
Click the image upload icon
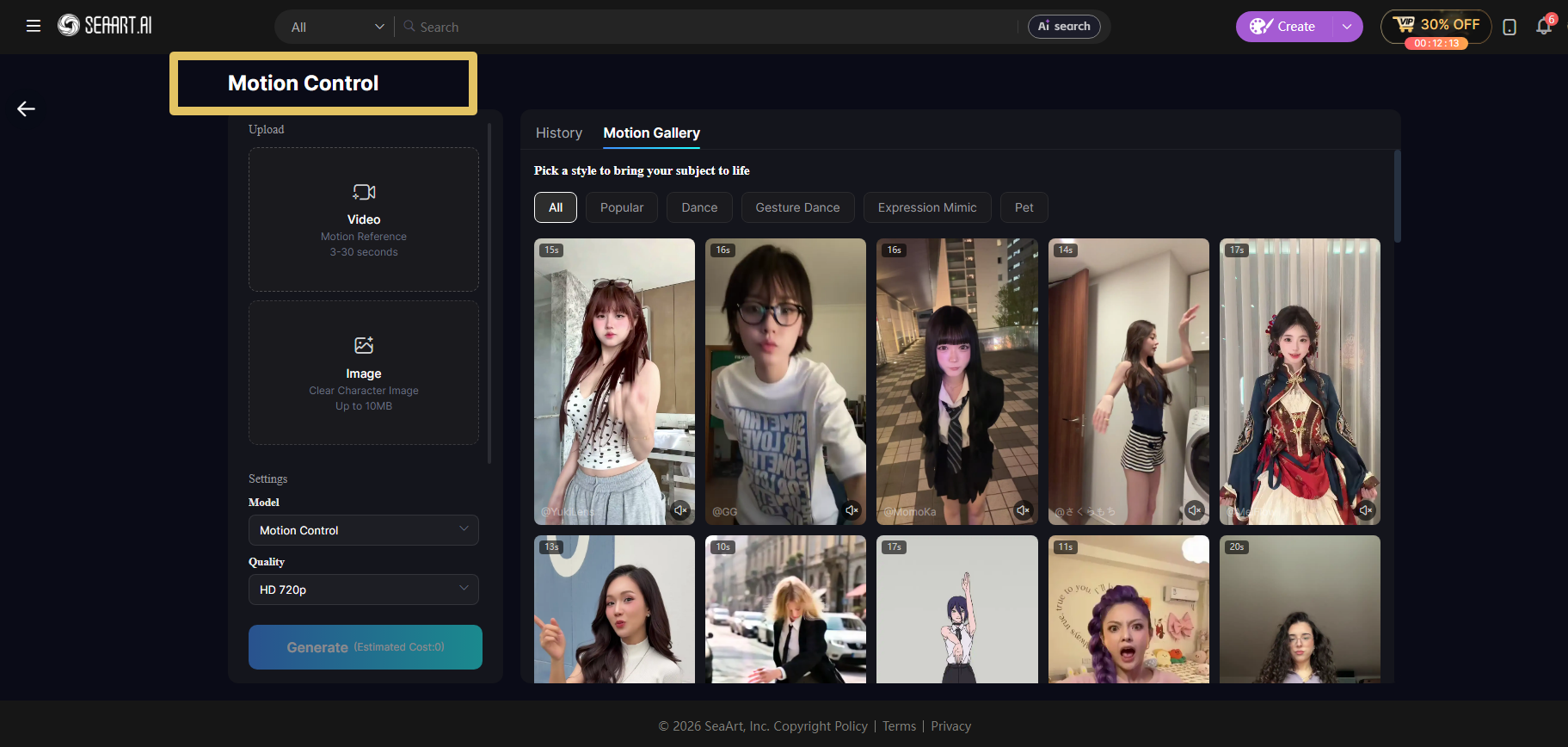364,345
